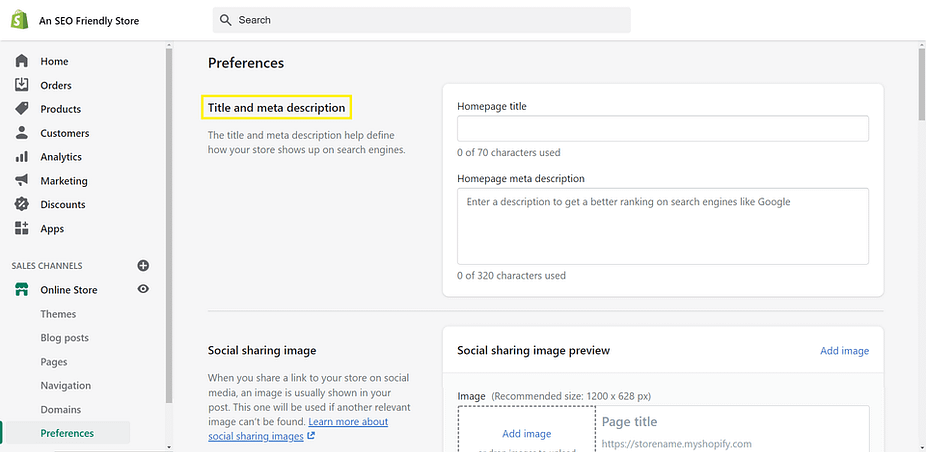Add a sales channel with plus icon
Image resolution: width=926 pixels, height=452 pixels.
[x=143, y=265]
